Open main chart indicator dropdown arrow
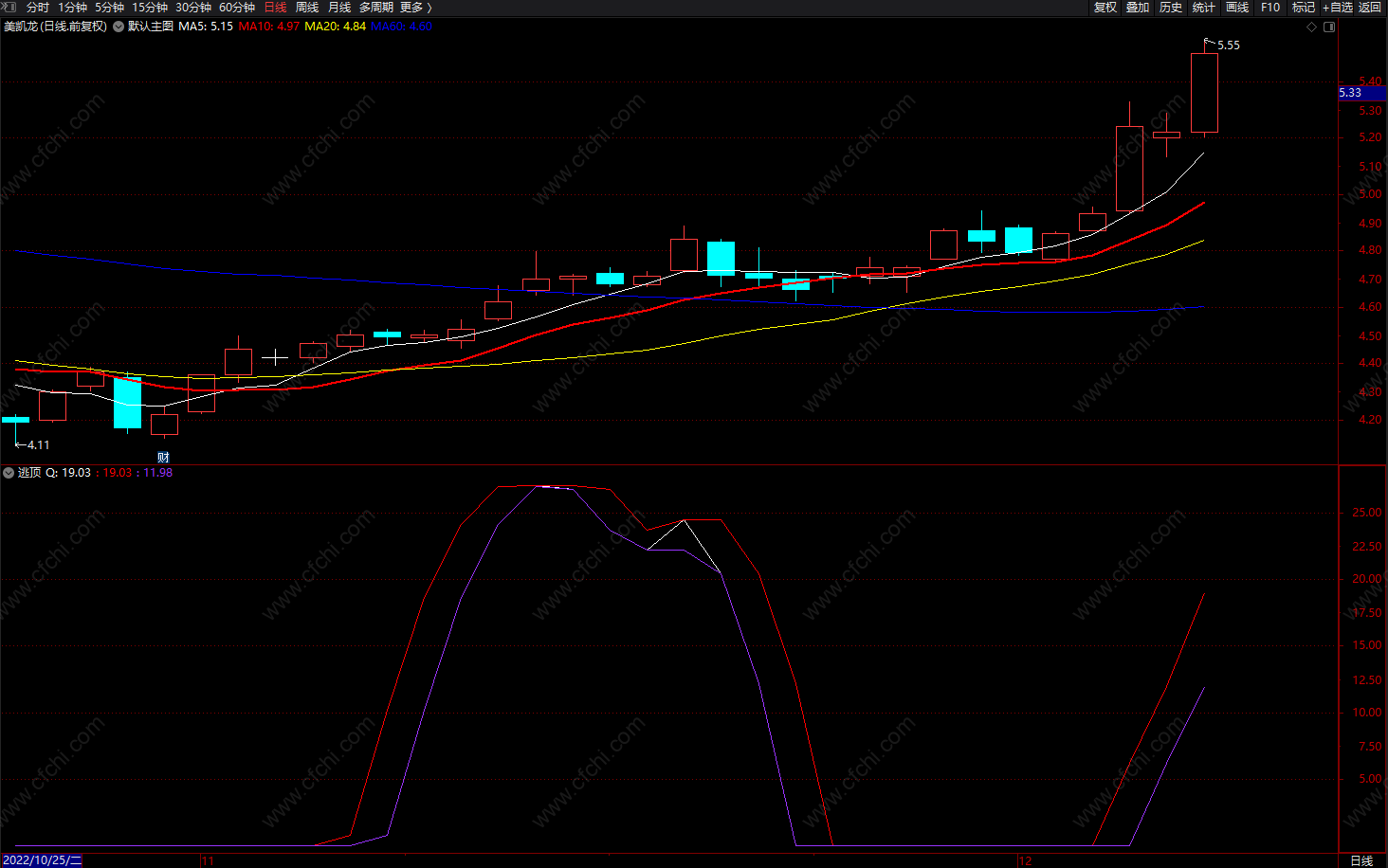The height and width of the screenshot is (868, 1388). coord(119,27)
